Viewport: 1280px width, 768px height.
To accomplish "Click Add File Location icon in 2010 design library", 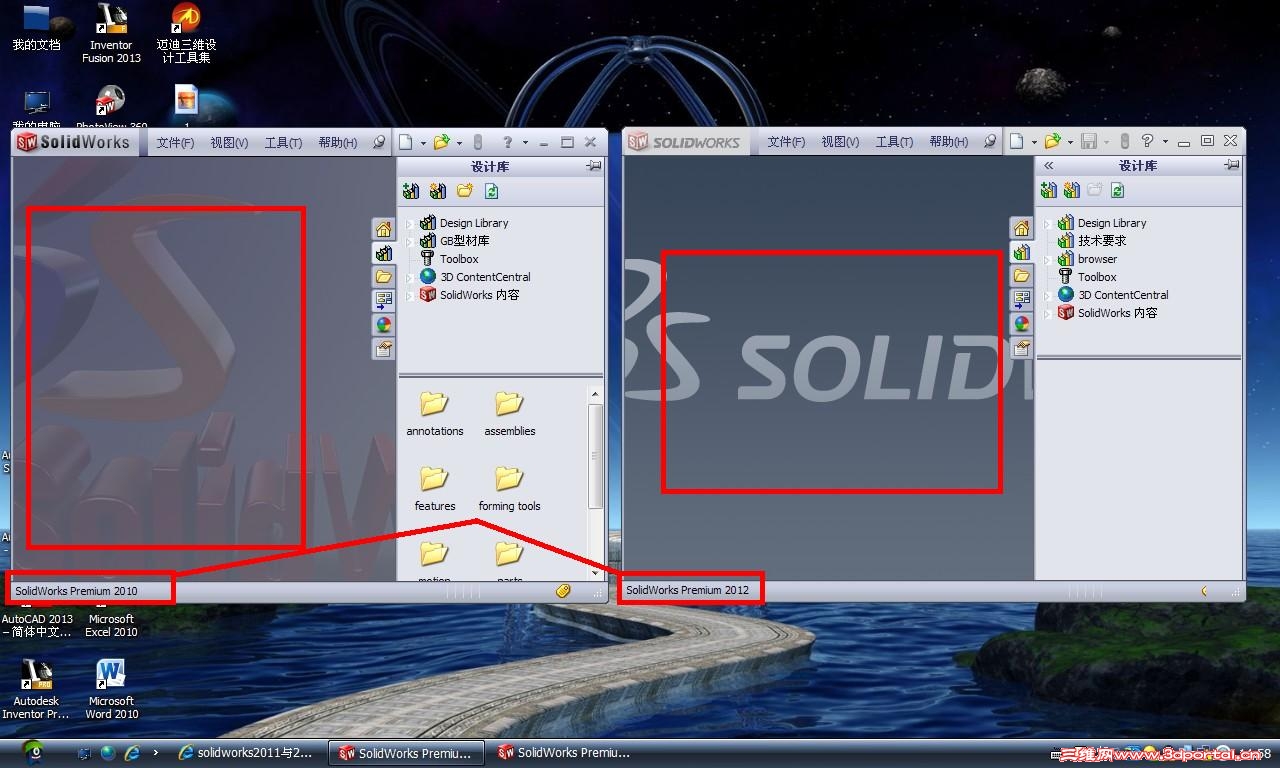I will tap(437, 191).
